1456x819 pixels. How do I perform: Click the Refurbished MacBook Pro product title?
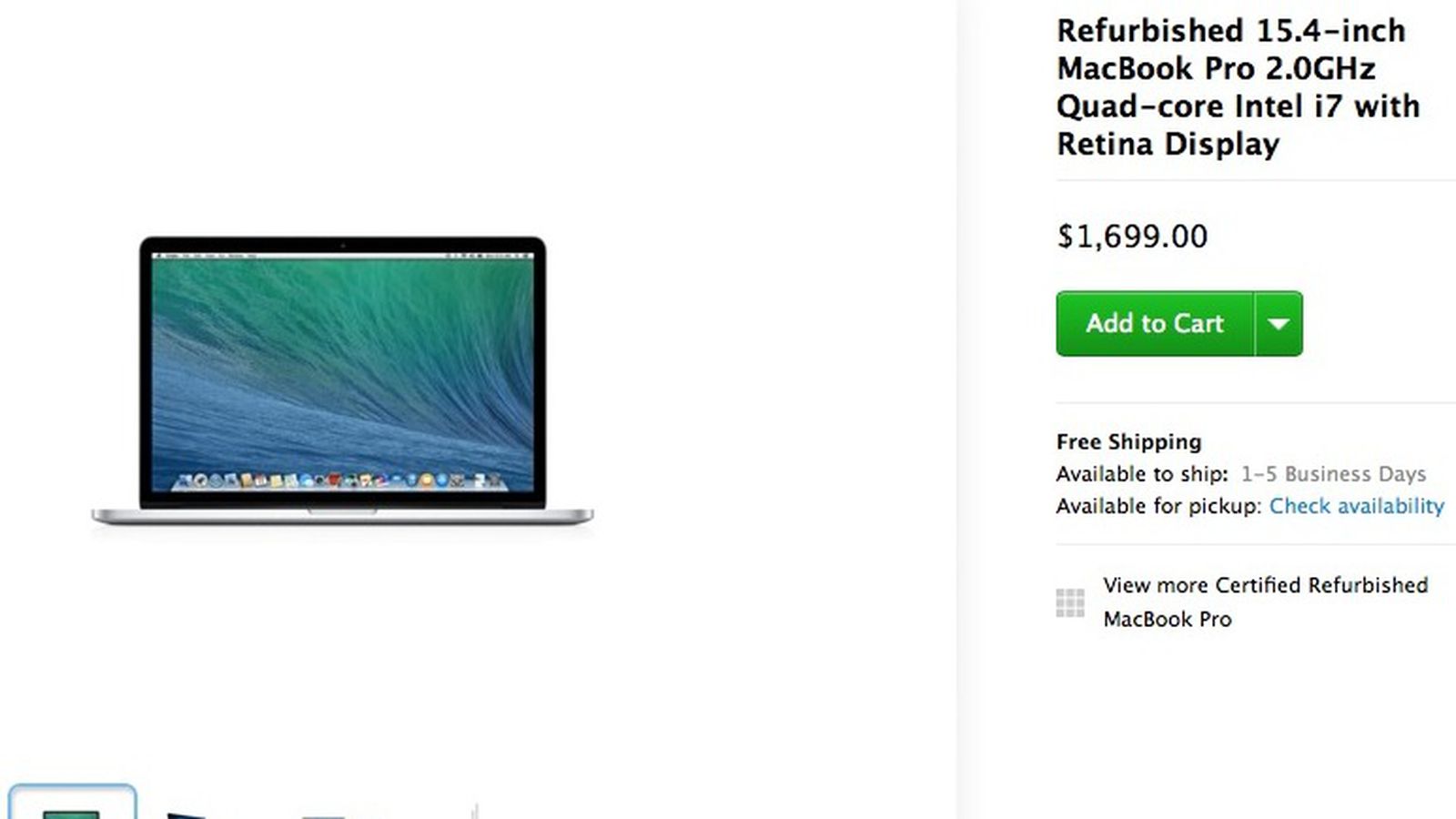click(x=1238, y=87)
